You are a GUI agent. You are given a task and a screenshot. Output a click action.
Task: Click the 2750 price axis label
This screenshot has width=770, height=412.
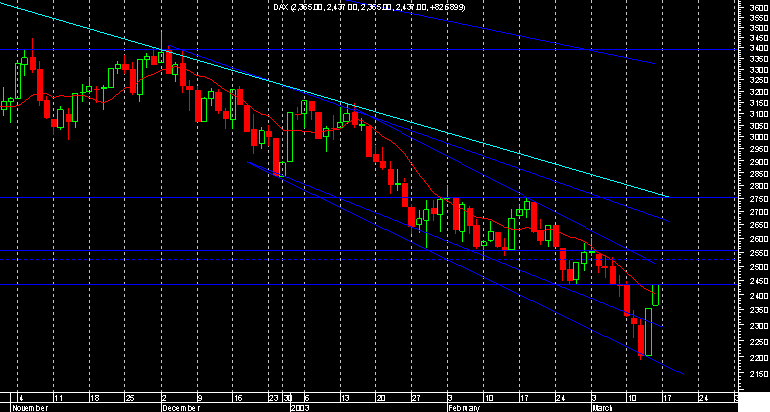[759, 199]
